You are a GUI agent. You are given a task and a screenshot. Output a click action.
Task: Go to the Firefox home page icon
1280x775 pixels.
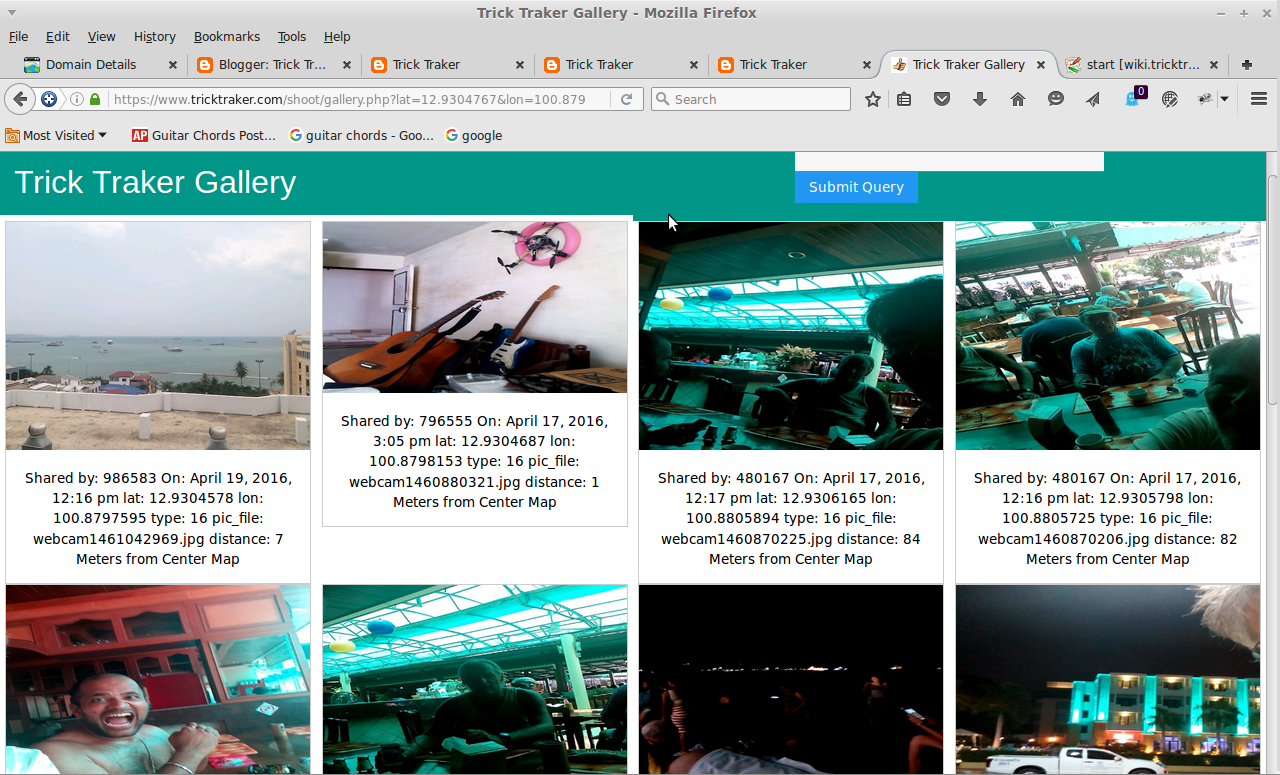point(1018,99)
